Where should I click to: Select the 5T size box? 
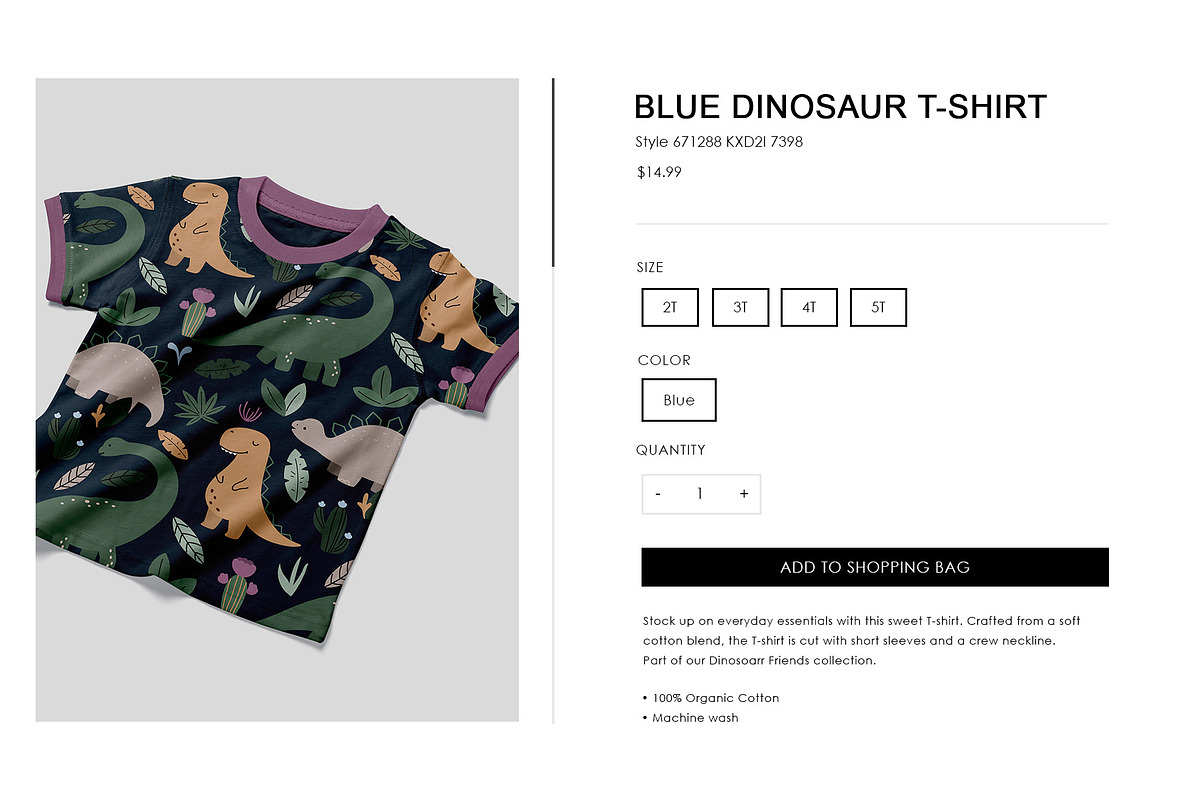pyautogui.click(x=878, y=307)
